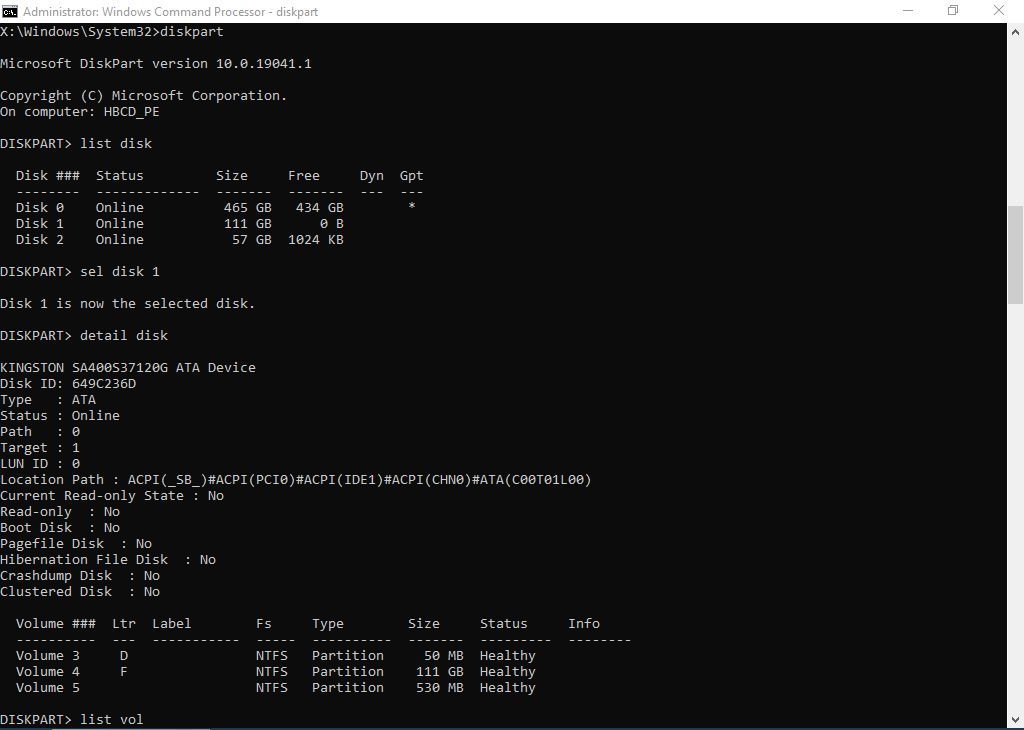The height and width of the screenshot is (730, 1024).
Task: Click the asterisk under the Gpt column
Action: (x=411, y=208)
